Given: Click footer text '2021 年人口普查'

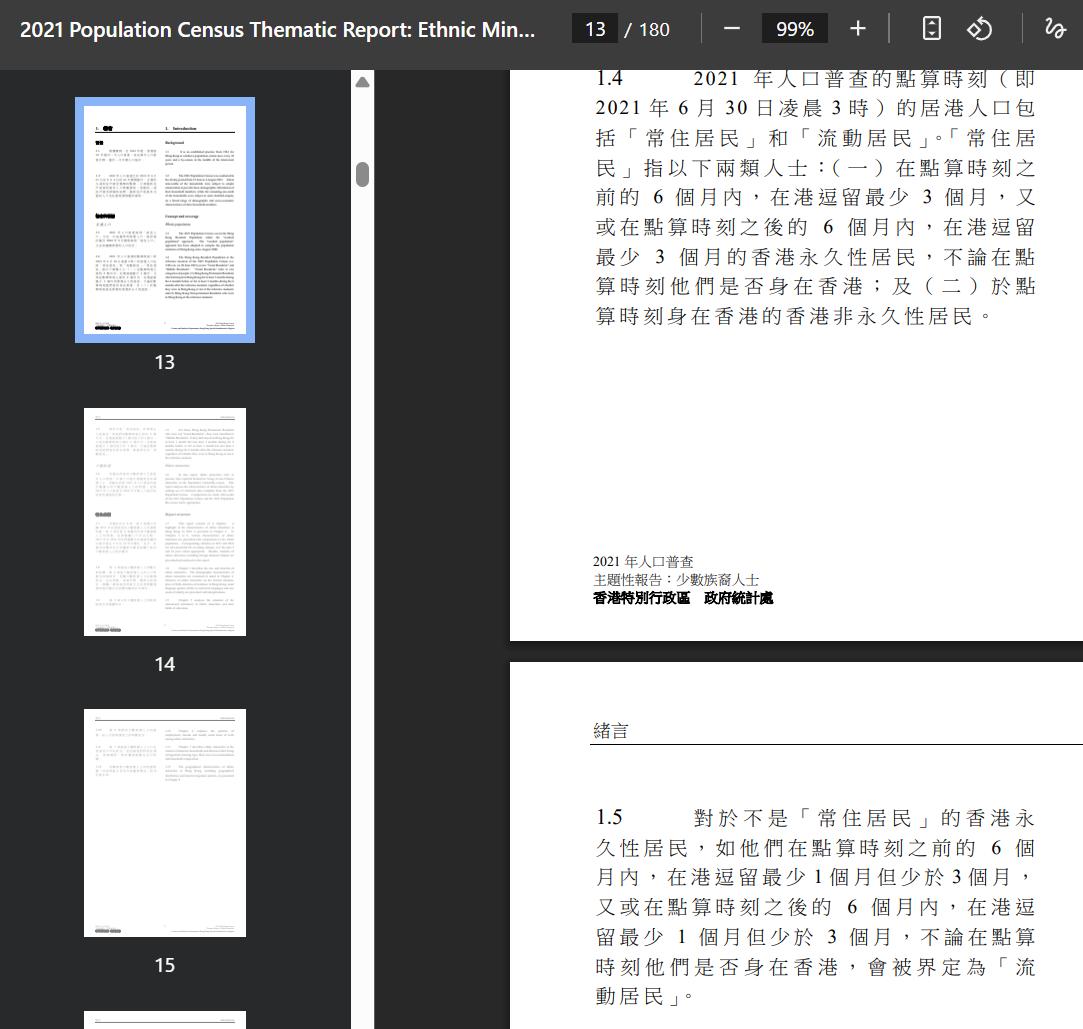Looking at the screenshot, I should [x=643, y=561].
